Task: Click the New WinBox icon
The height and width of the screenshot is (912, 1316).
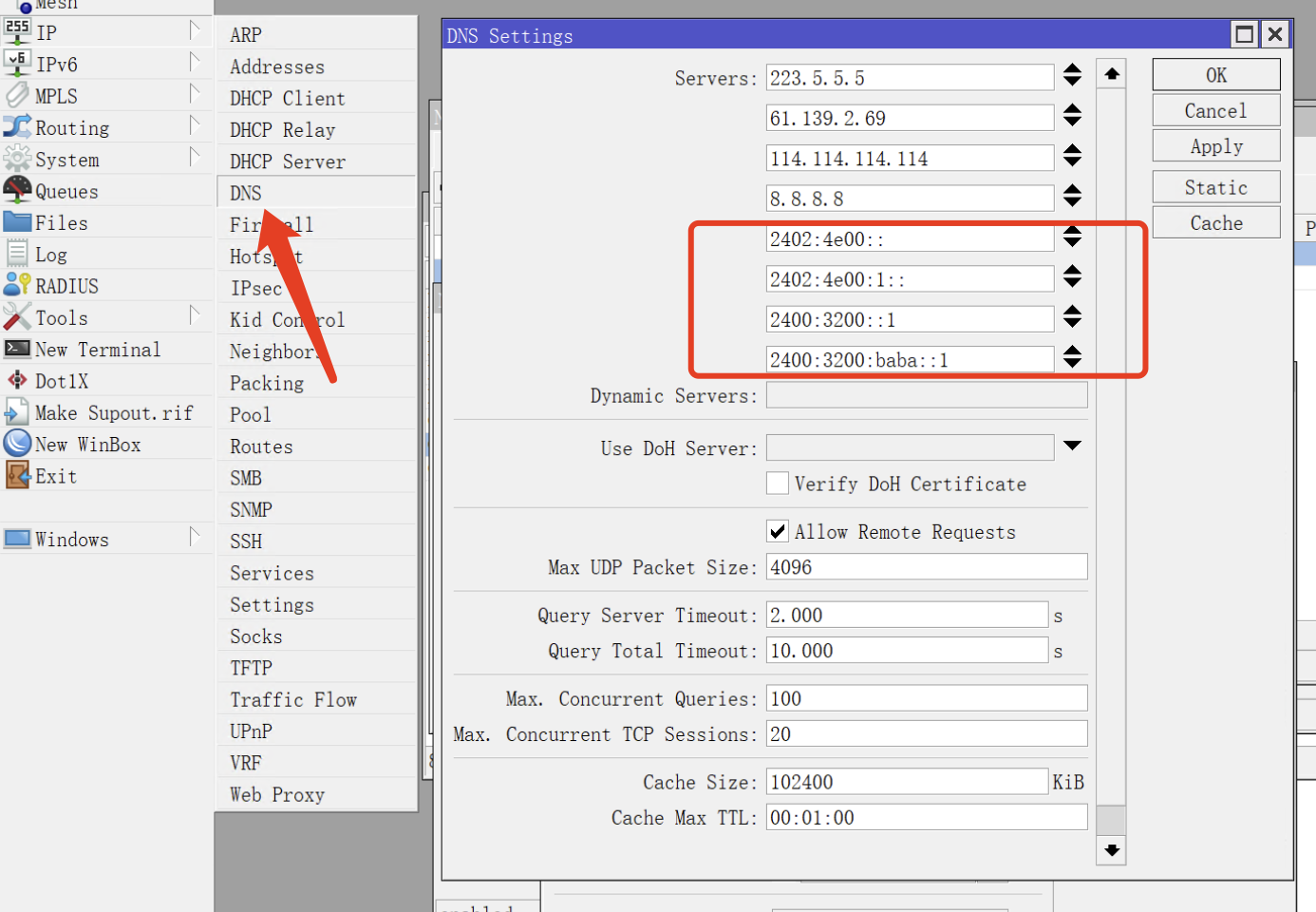Action: point(17,444)
